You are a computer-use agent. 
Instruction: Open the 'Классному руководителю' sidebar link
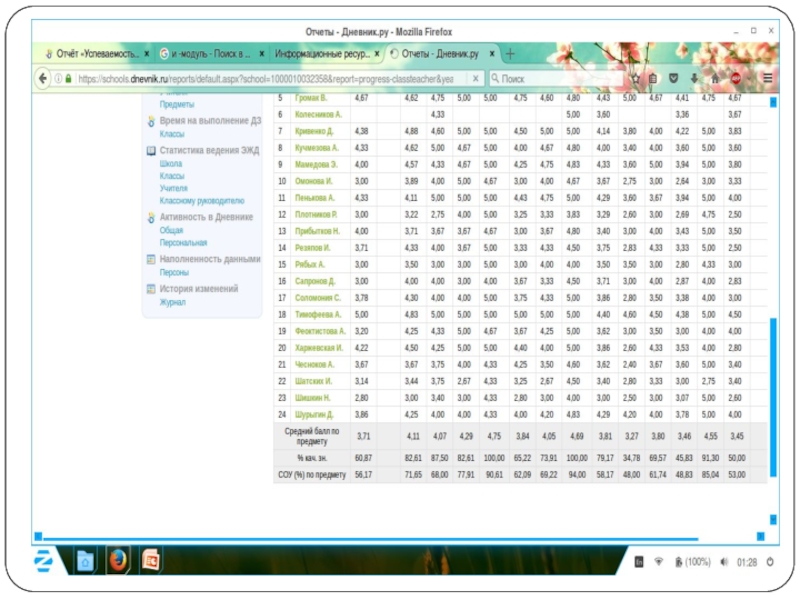pyautogui.click(x=201, y=200)
